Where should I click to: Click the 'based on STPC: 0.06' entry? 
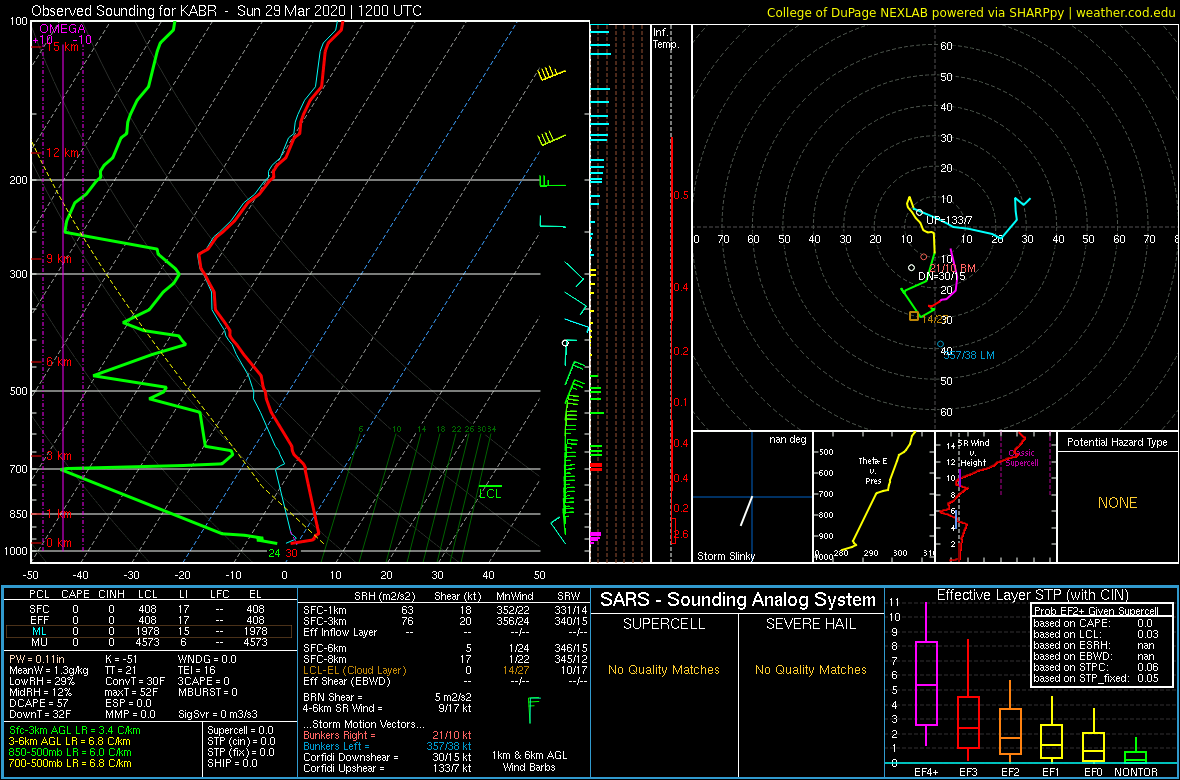point(1096,665)
